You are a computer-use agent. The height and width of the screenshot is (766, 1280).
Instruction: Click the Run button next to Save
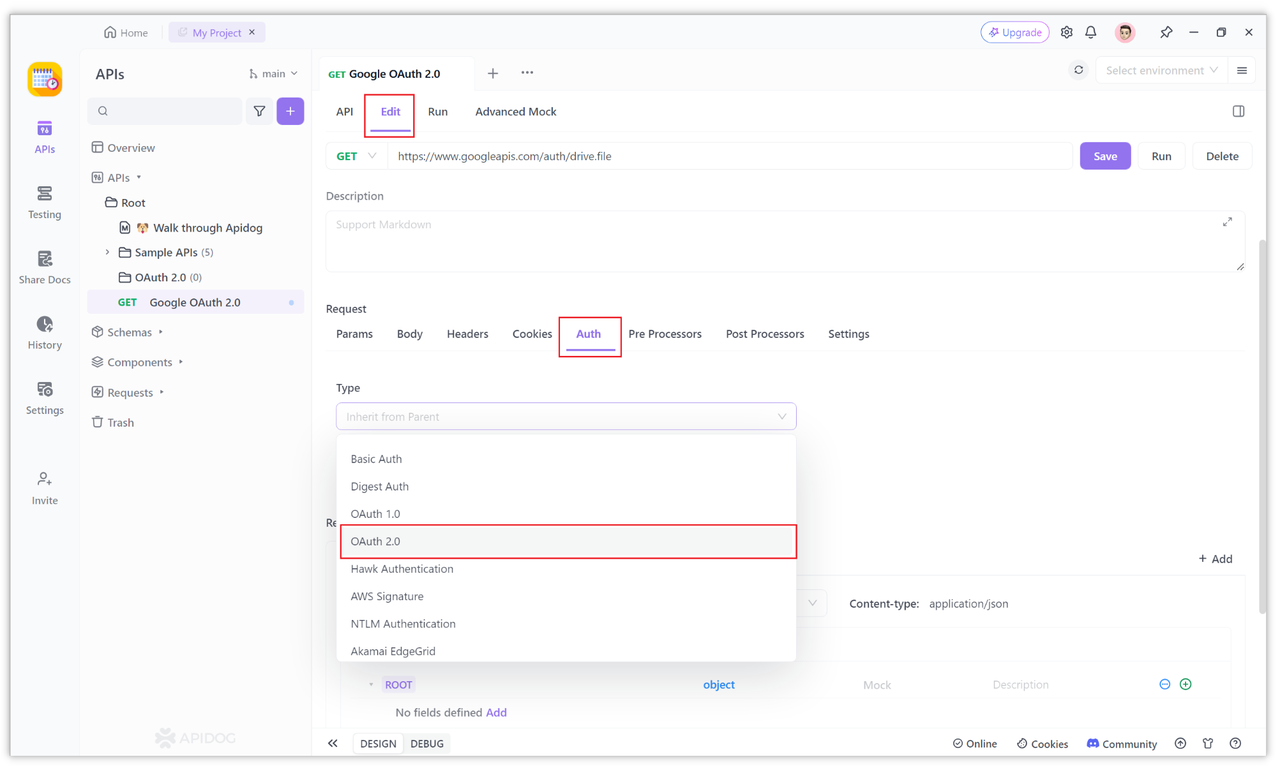[x=1161, y=156]
